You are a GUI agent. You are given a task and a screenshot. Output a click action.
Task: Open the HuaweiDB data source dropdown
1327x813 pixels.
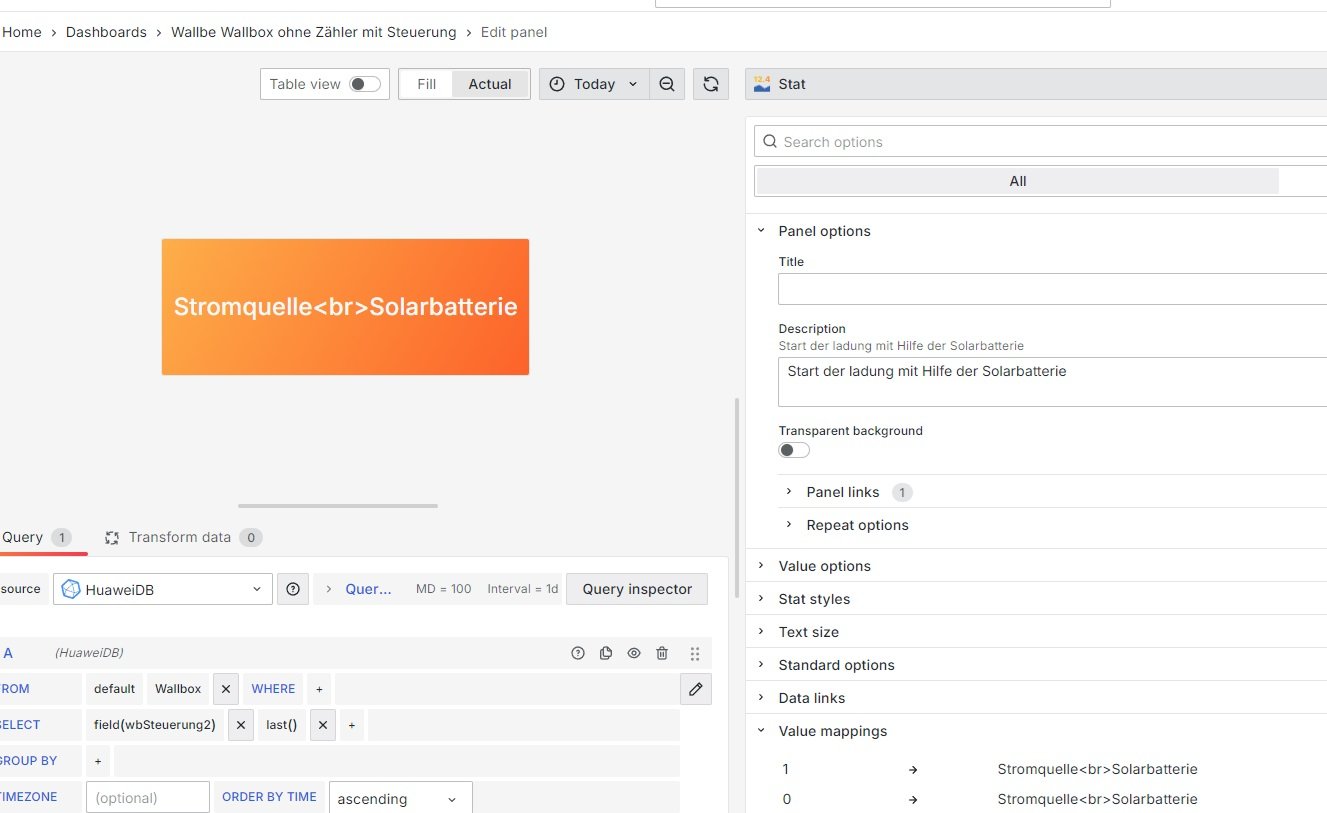pyautogui.click(x=163, y=589)
